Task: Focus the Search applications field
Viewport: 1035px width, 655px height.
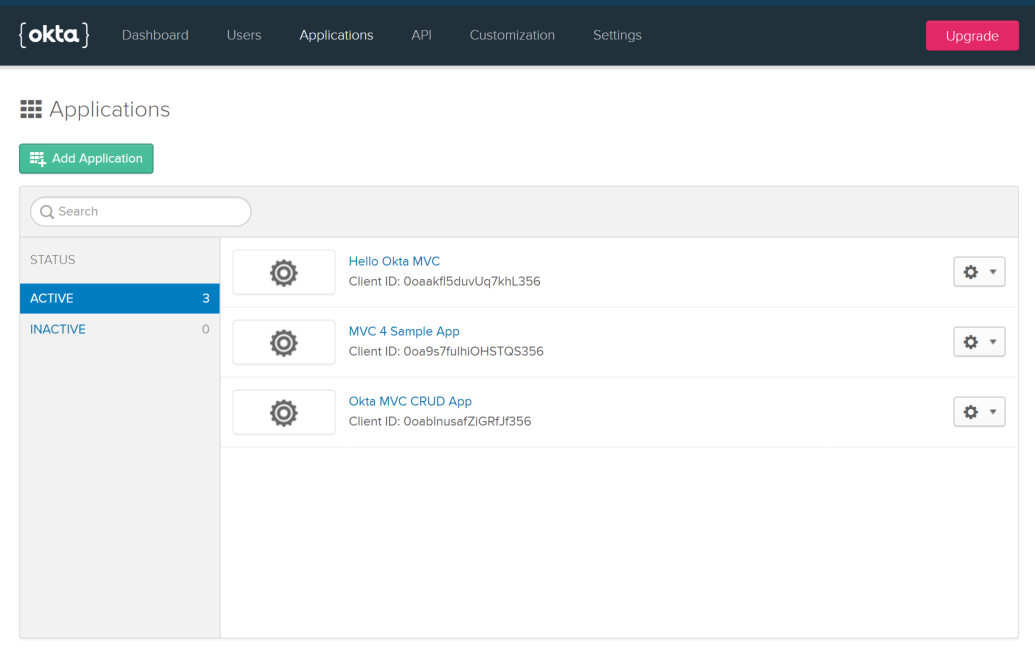Action: (150, 212)
